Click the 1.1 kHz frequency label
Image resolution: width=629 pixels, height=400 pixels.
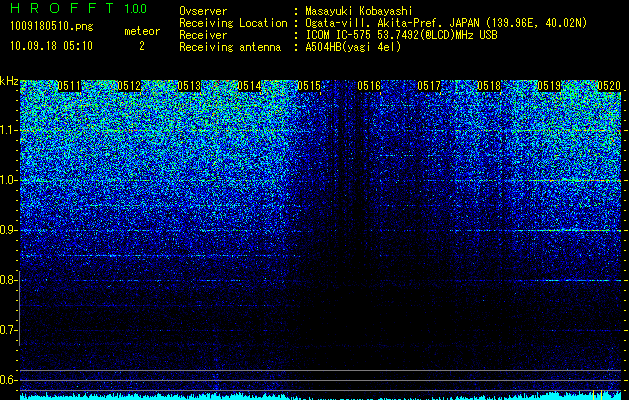[8, 131]
